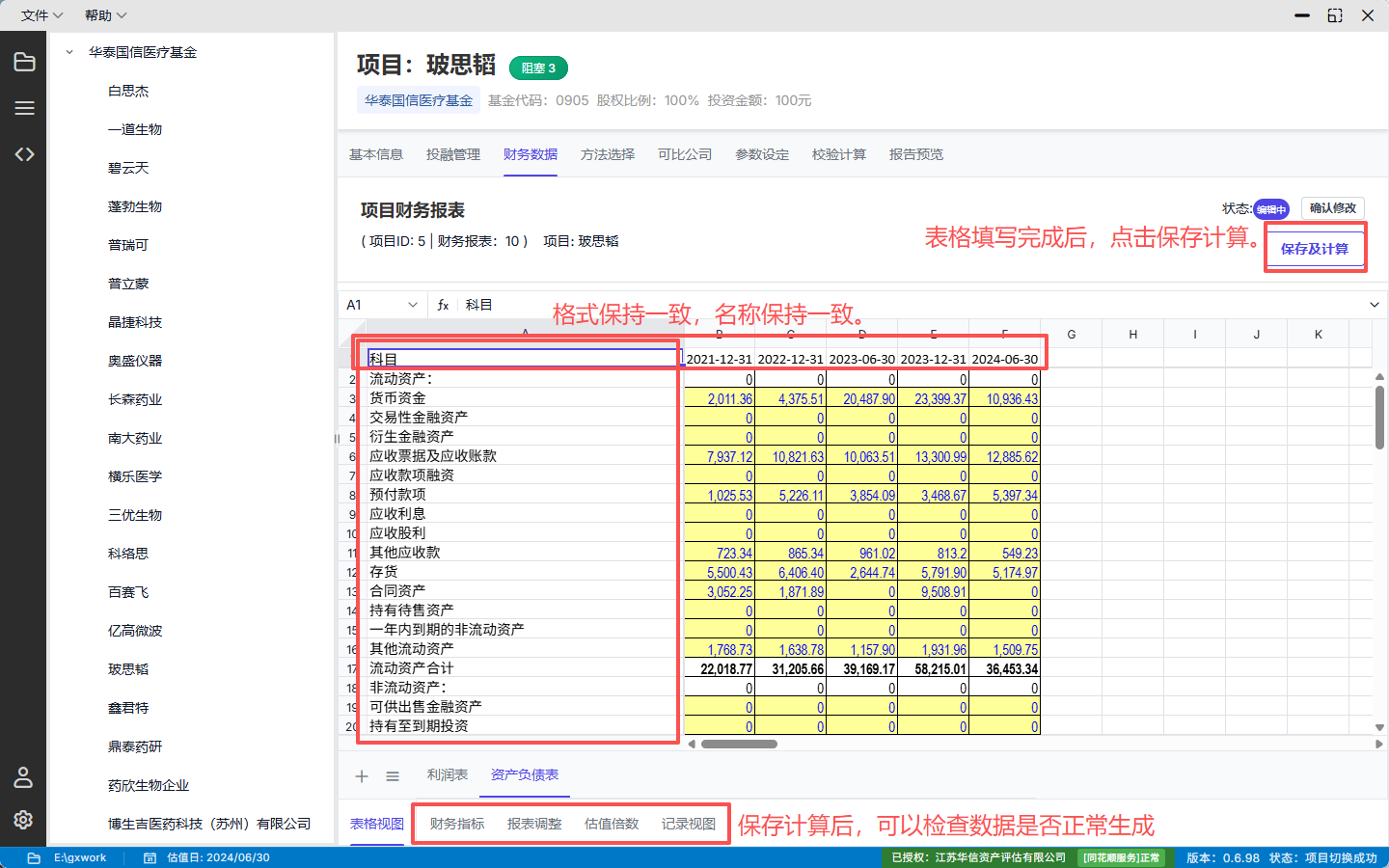Viewport: 1389px width, 868px height.
Task: Select 玻思韬 in the project tree
Action: [128, 669]
